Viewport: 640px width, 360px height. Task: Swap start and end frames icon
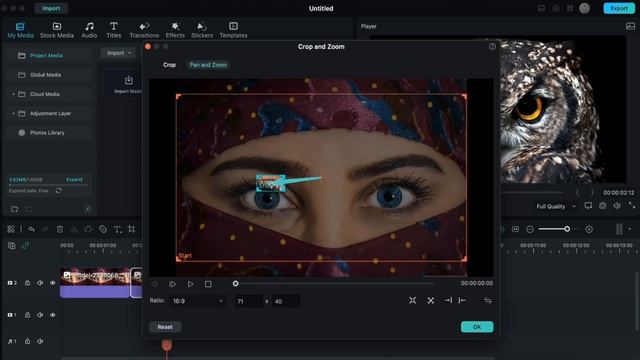click(x=488, y=300)
